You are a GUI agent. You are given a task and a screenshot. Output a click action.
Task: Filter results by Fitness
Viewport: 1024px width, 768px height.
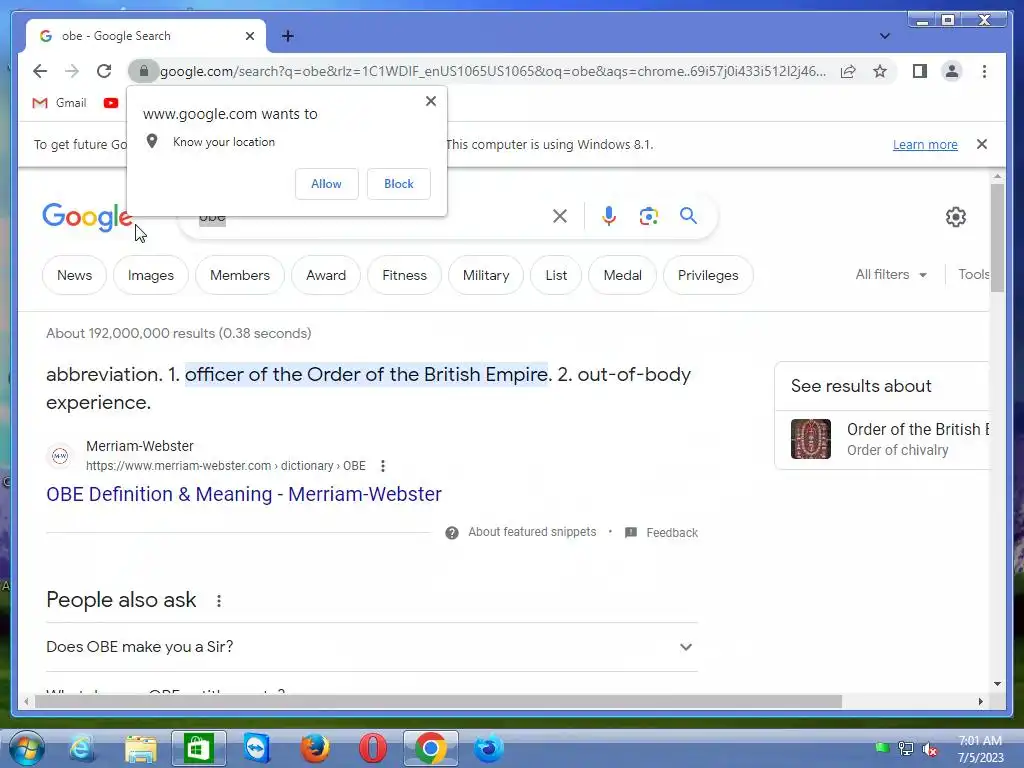404,275
